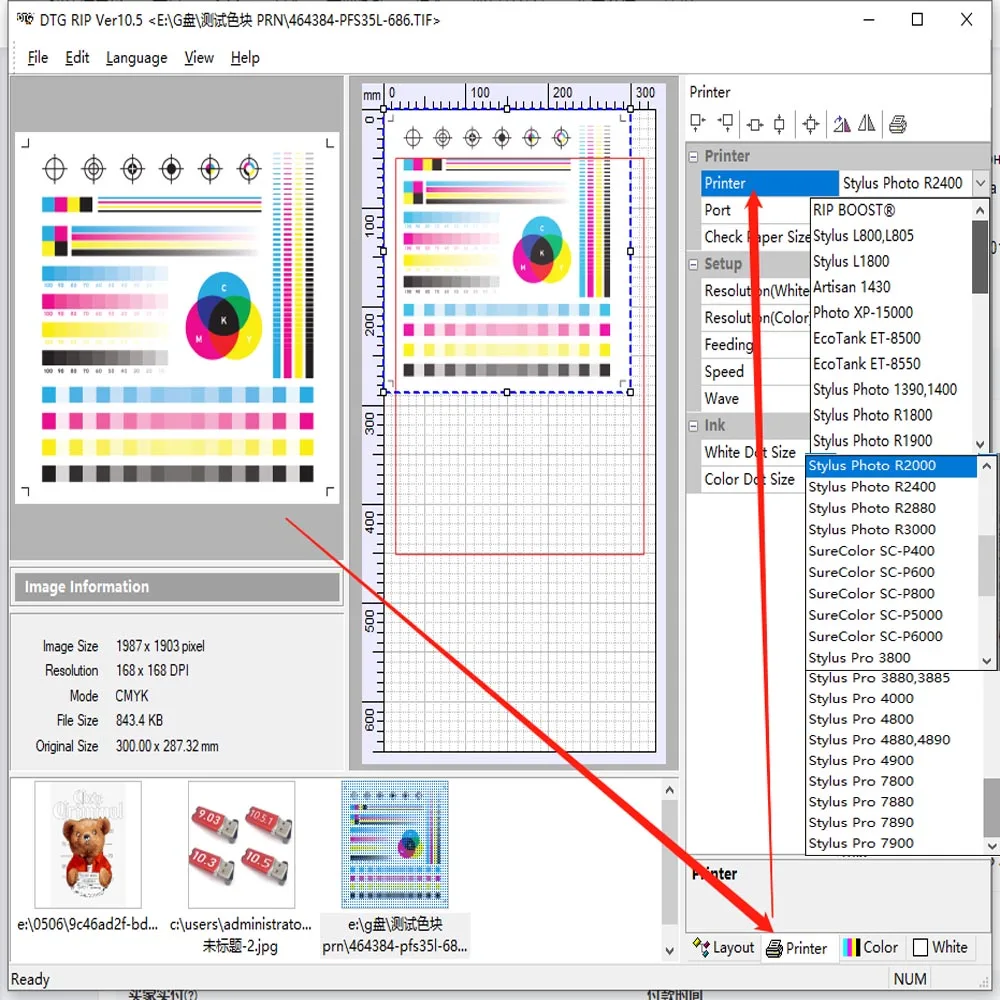Image resolution: width=1000 pixels, height=1000 pixels.
Task: Select SureColor SC-P800 from the list
Action: (892, 594)
